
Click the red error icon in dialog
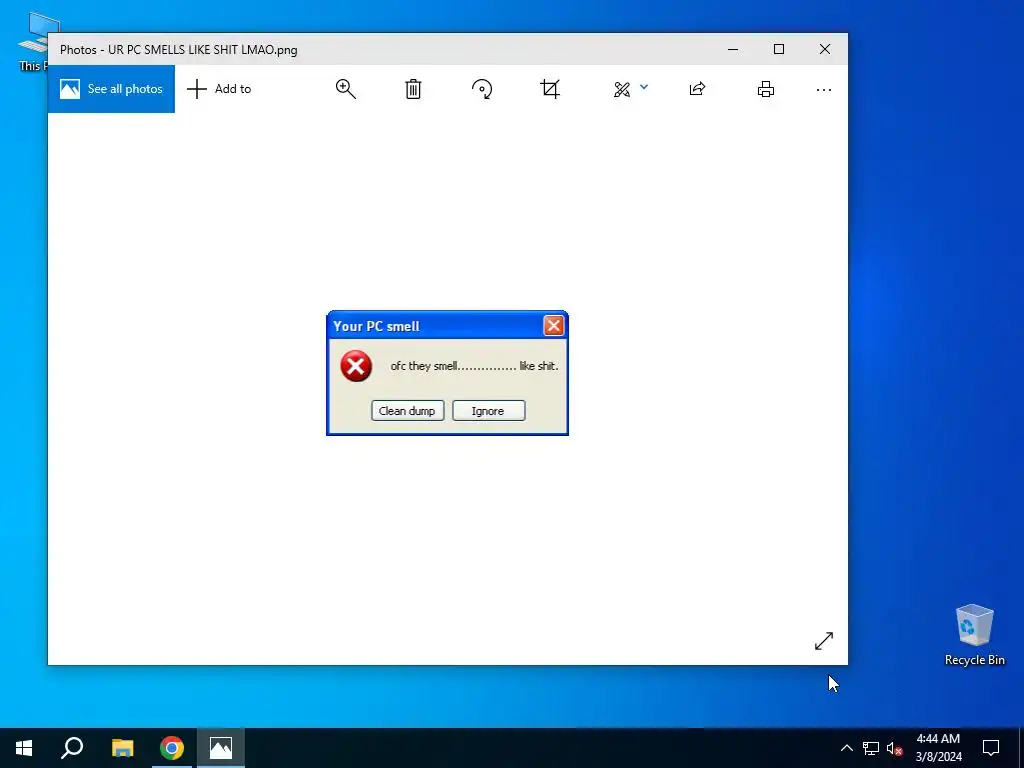356,366
